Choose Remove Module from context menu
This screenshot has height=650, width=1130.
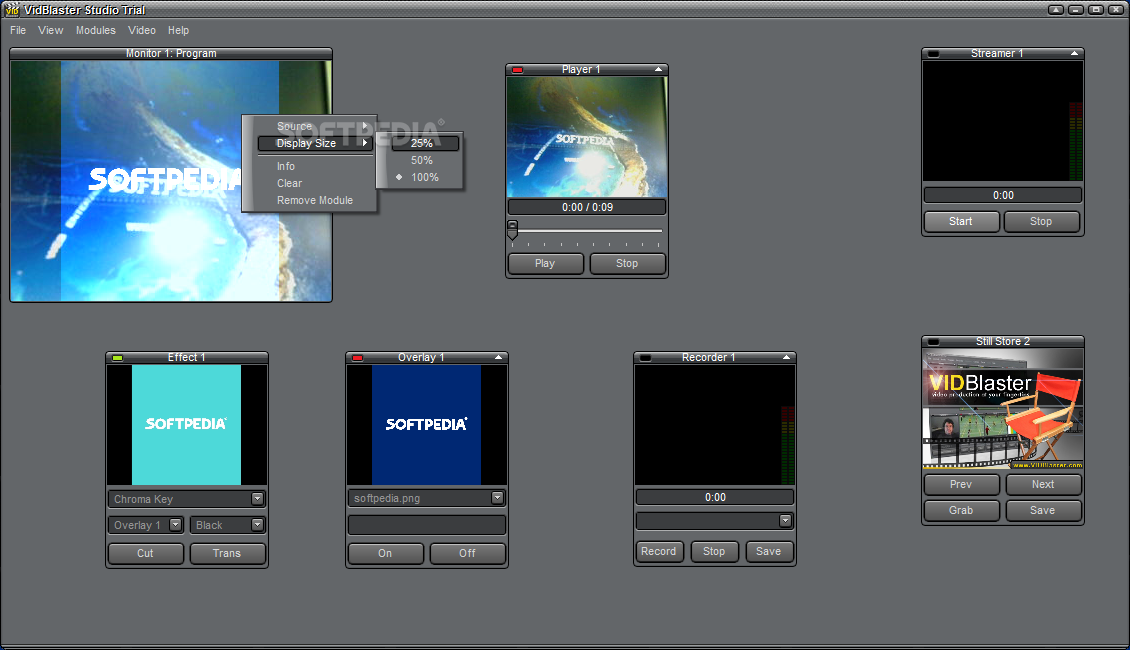(x=315, y=200)
